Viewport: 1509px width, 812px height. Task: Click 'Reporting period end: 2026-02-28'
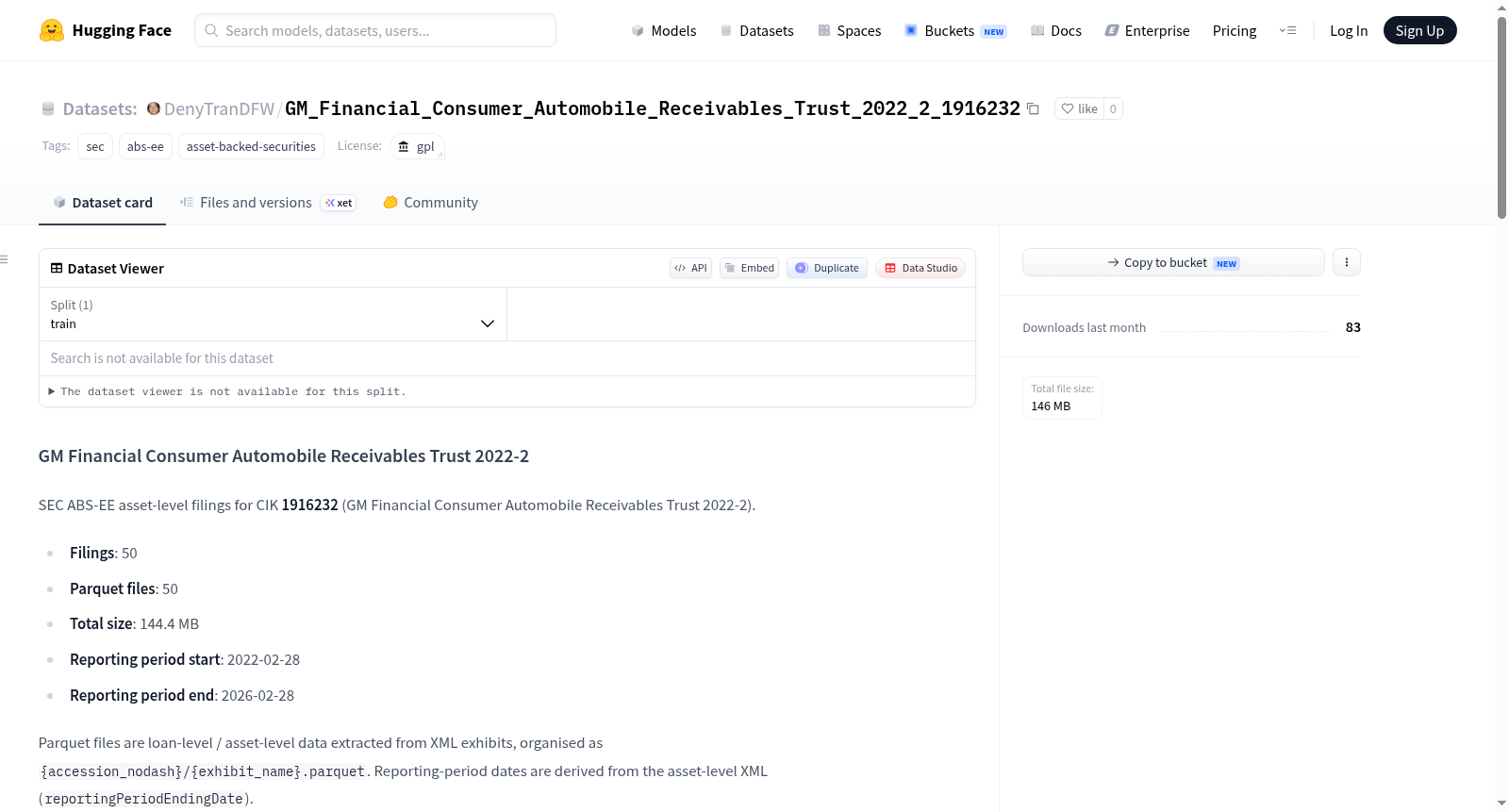[182, 695]
